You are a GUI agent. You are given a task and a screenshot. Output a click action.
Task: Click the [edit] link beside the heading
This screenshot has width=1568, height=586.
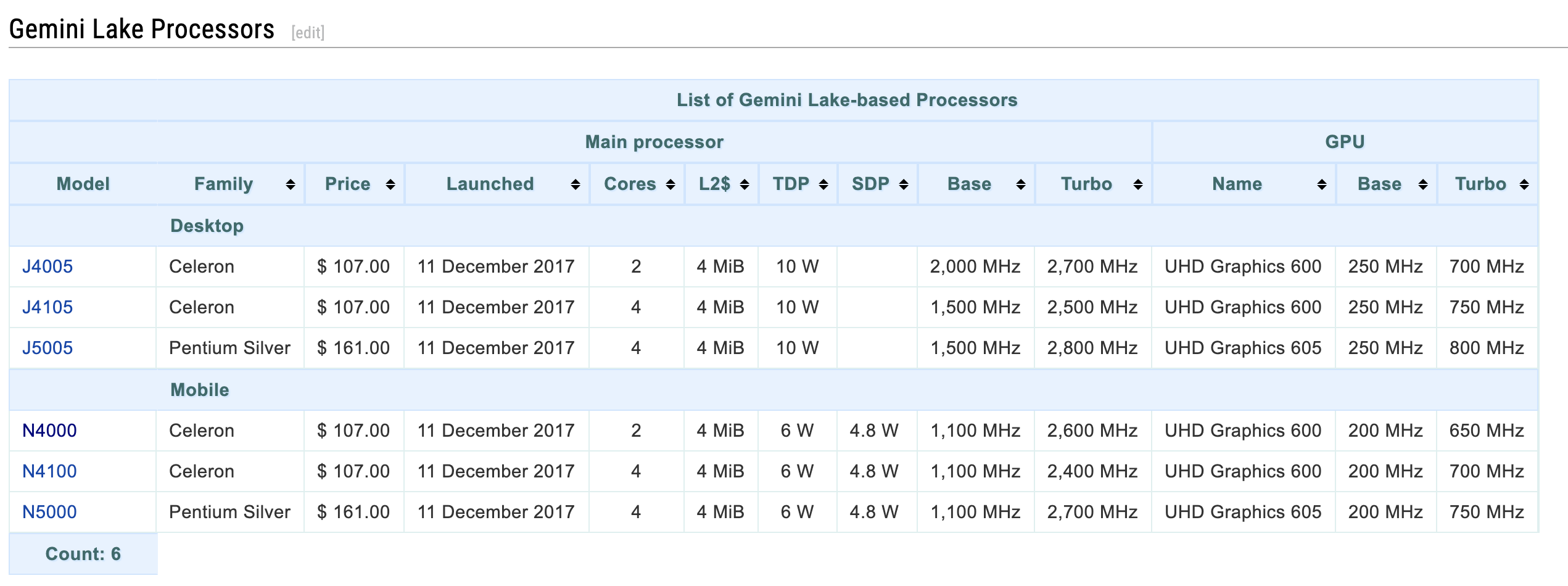[x=308, y=33]
